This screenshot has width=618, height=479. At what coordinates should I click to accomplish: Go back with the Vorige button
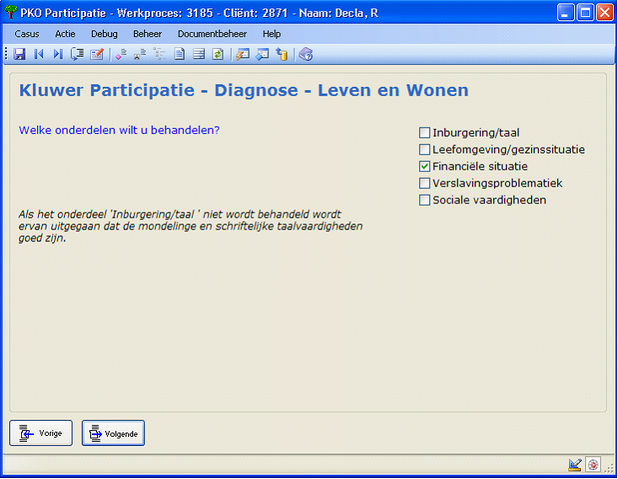41,433
